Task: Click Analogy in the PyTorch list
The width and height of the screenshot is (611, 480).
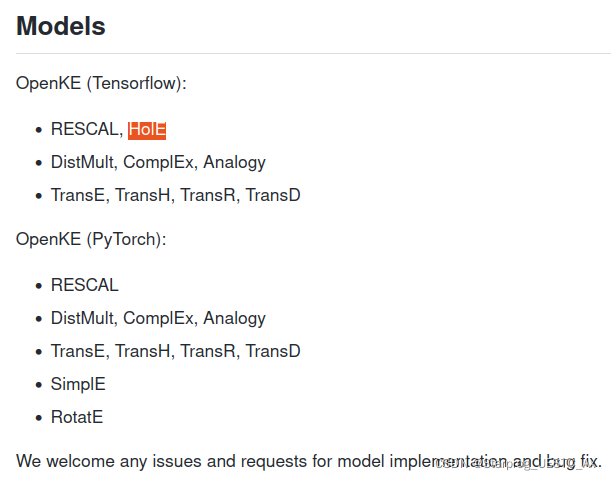Action: pyautogui.click(x=234, y=318)
